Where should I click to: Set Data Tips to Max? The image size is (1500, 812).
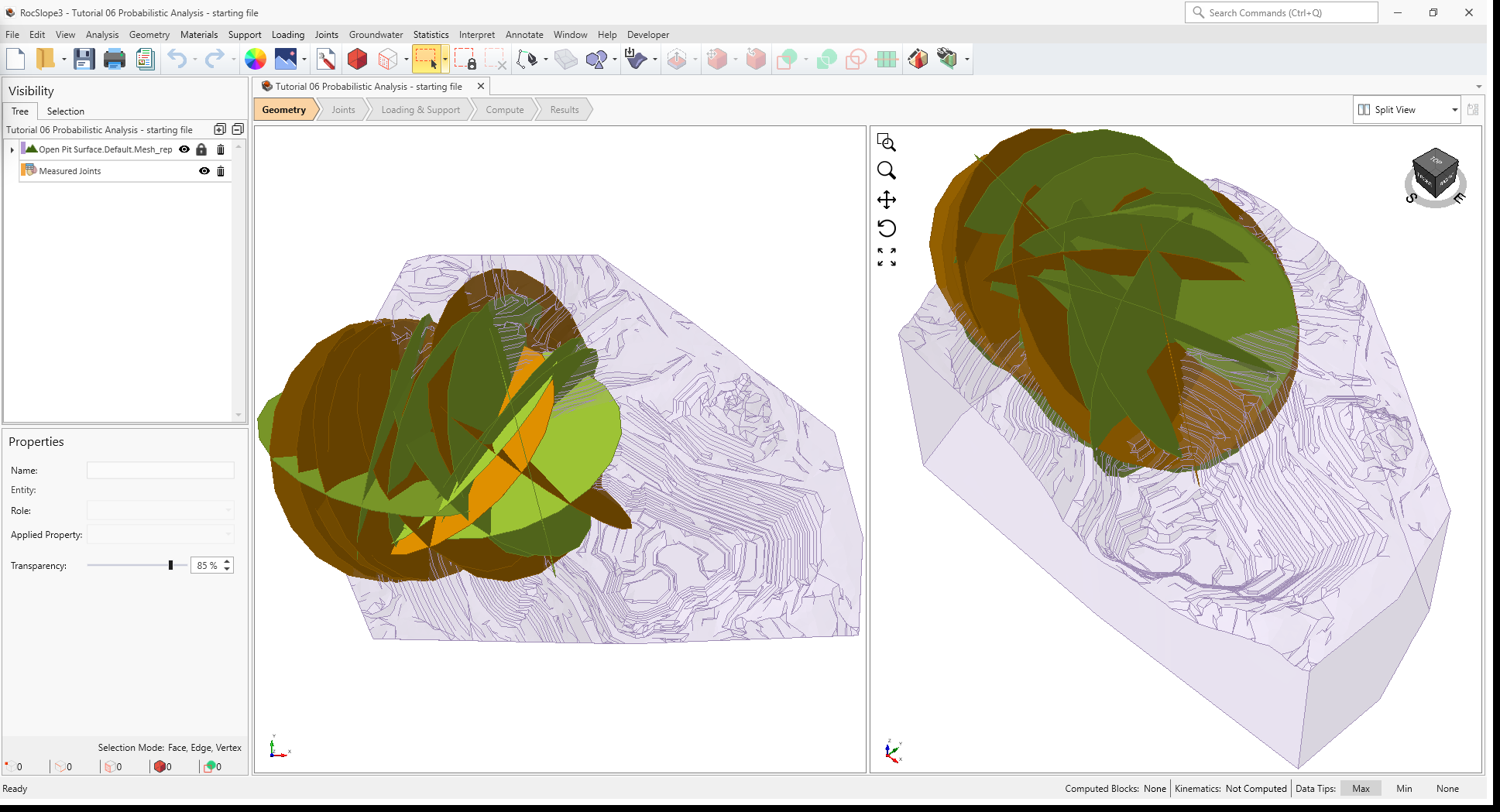pos(1361,789)
